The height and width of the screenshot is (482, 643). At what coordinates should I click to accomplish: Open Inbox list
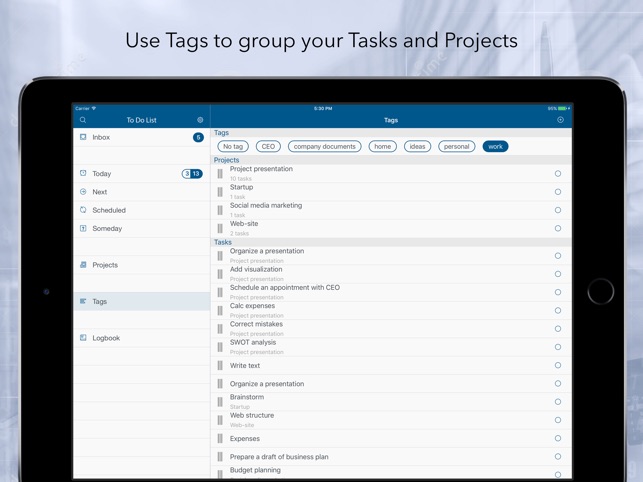(142, 137)
